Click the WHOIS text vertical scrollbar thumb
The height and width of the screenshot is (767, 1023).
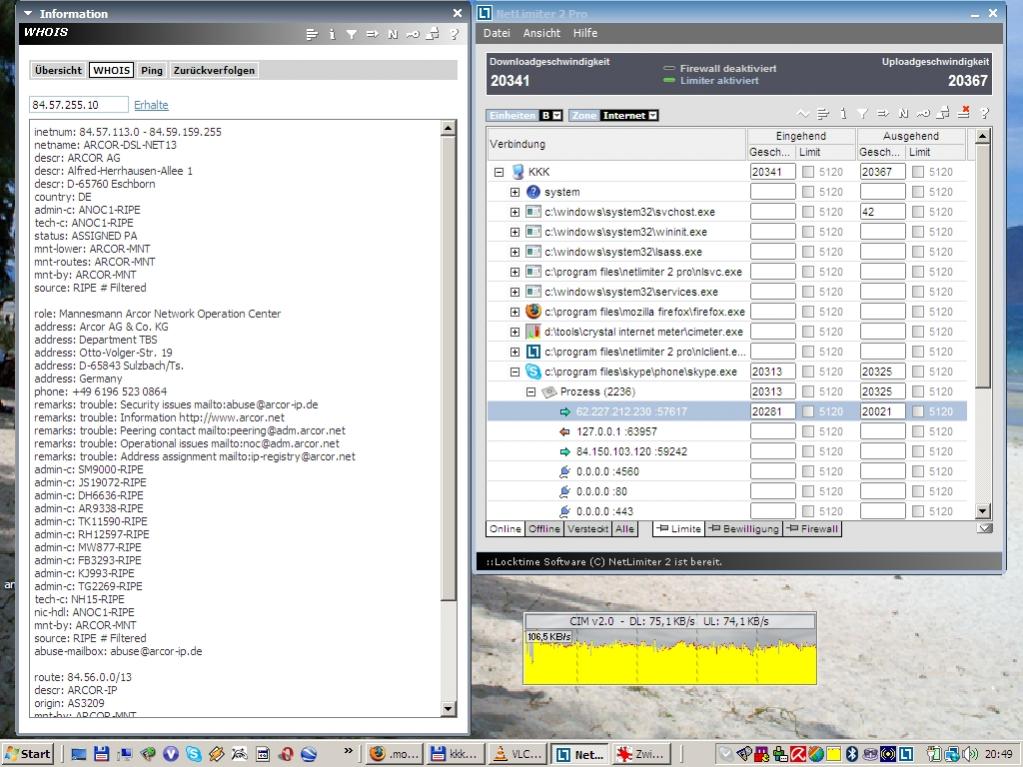pos(448,367)
